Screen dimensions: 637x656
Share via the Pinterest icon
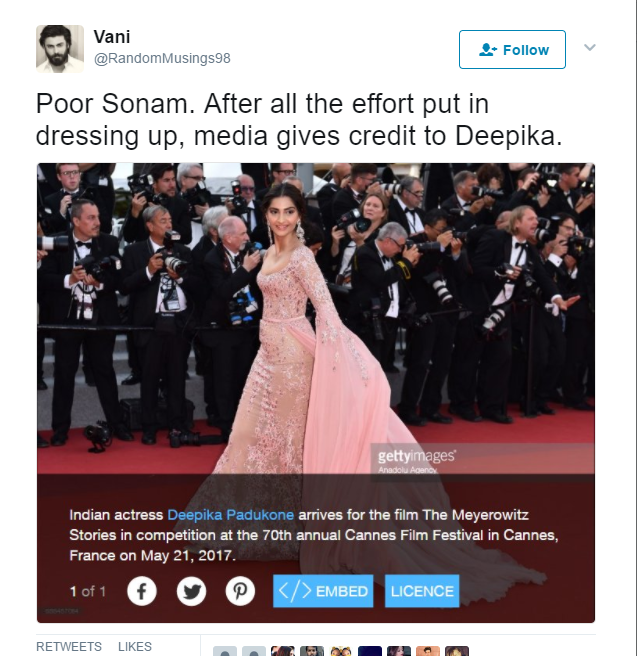pyautogui.click(x=240, y=591)
